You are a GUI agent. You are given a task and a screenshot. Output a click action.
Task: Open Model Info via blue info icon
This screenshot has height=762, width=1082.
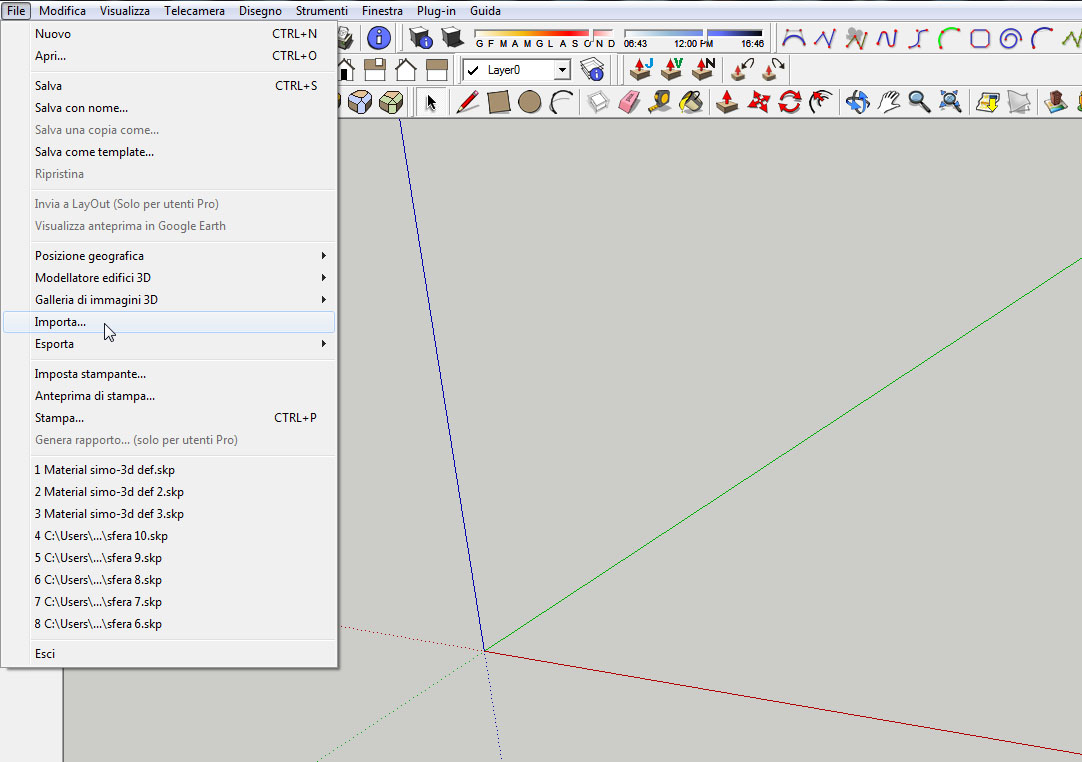(379, 37)
